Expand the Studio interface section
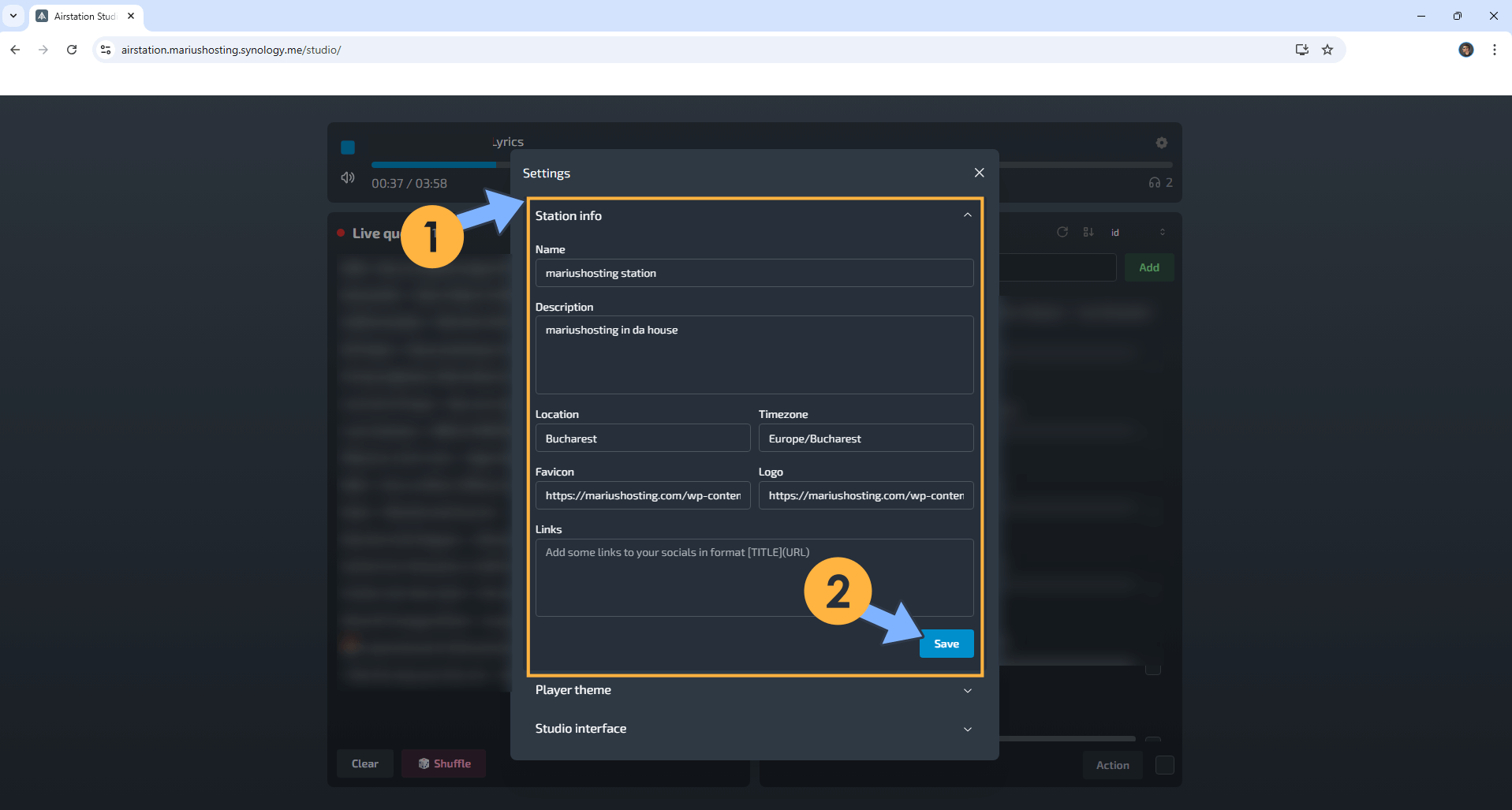This screenshot has height=810, width=1512. (x=967, y=729)
